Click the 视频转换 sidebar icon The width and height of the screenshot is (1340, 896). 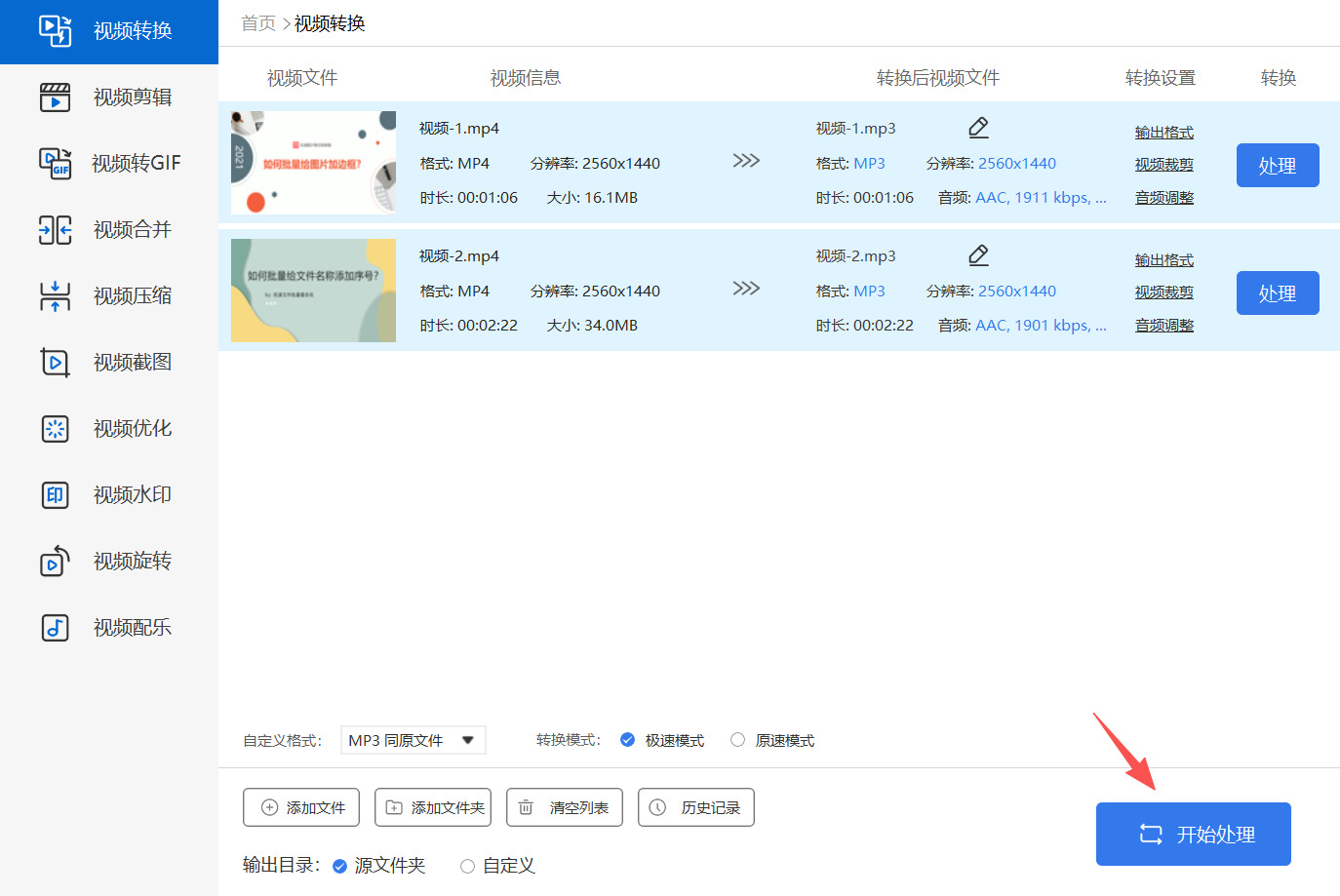click(55, 31)
